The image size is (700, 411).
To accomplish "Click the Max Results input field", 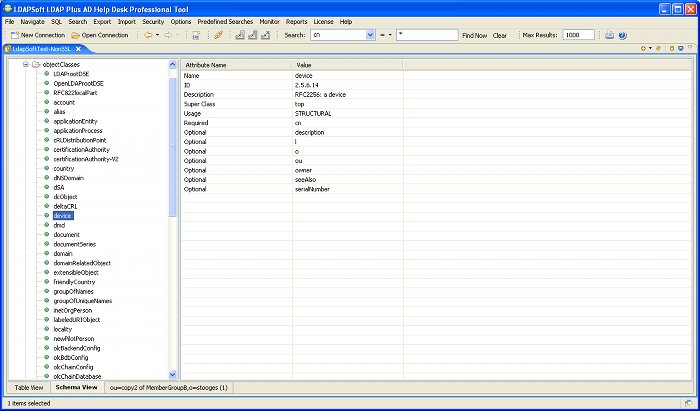I will [x=578, y=35].
